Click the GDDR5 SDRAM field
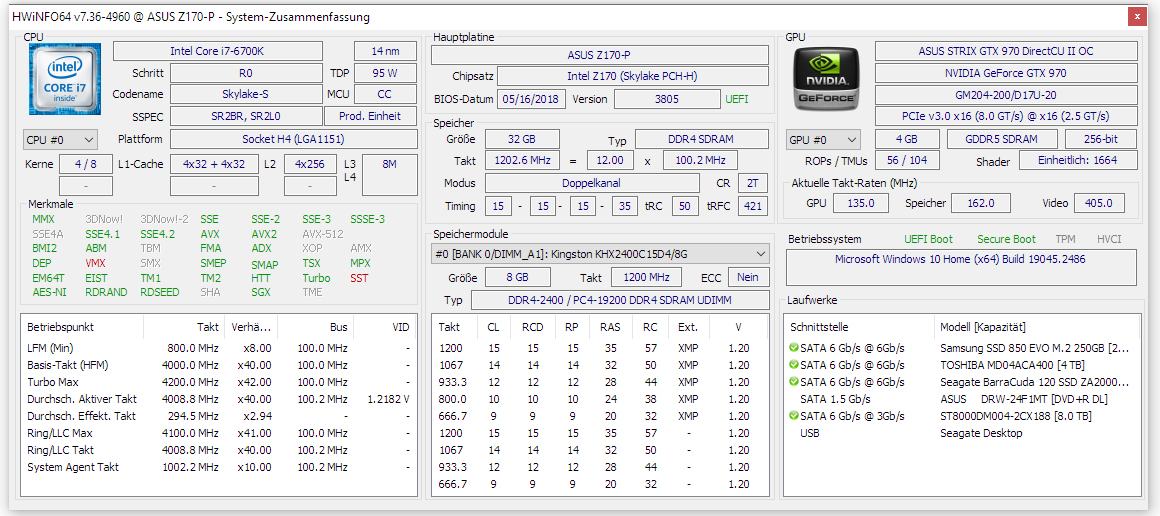1160x516 pixels. click(1002, 139)
